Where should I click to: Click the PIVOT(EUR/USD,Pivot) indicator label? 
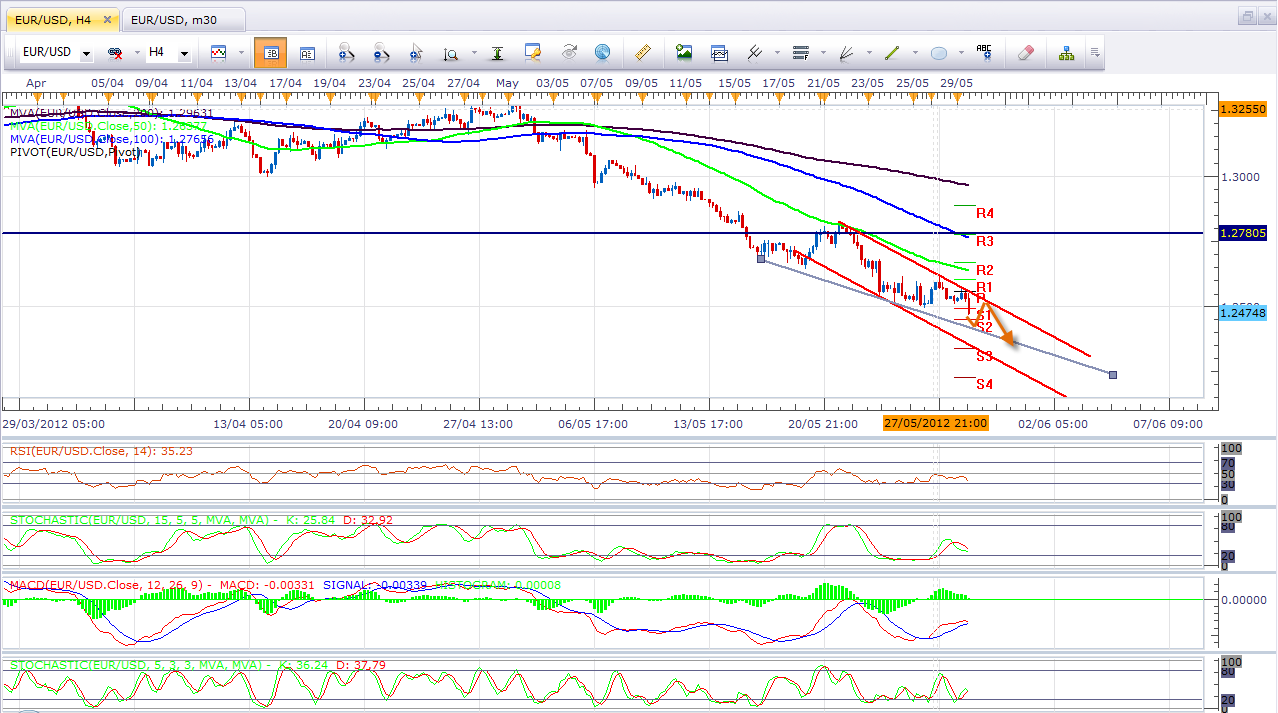[x=73, y=152]
